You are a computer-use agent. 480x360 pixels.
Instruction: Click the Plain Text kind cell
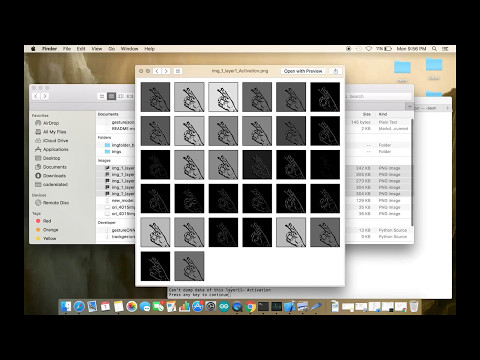(388, 122)
